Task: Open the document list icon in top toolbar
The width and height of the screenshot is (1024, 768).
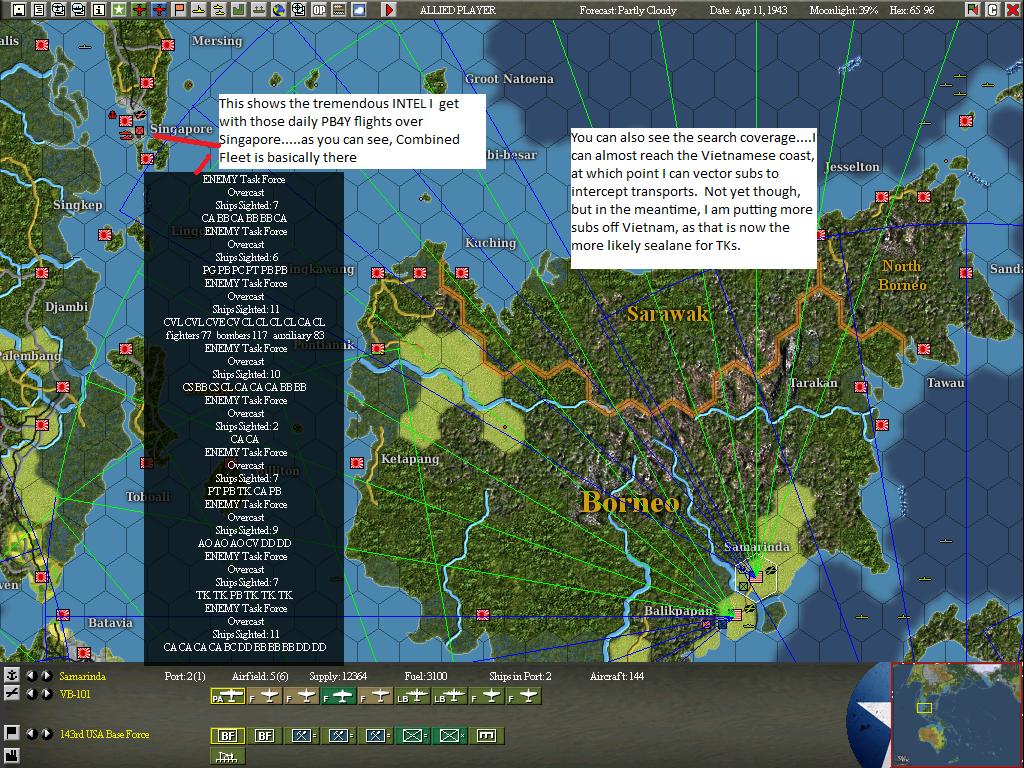Action: point(39,10)
